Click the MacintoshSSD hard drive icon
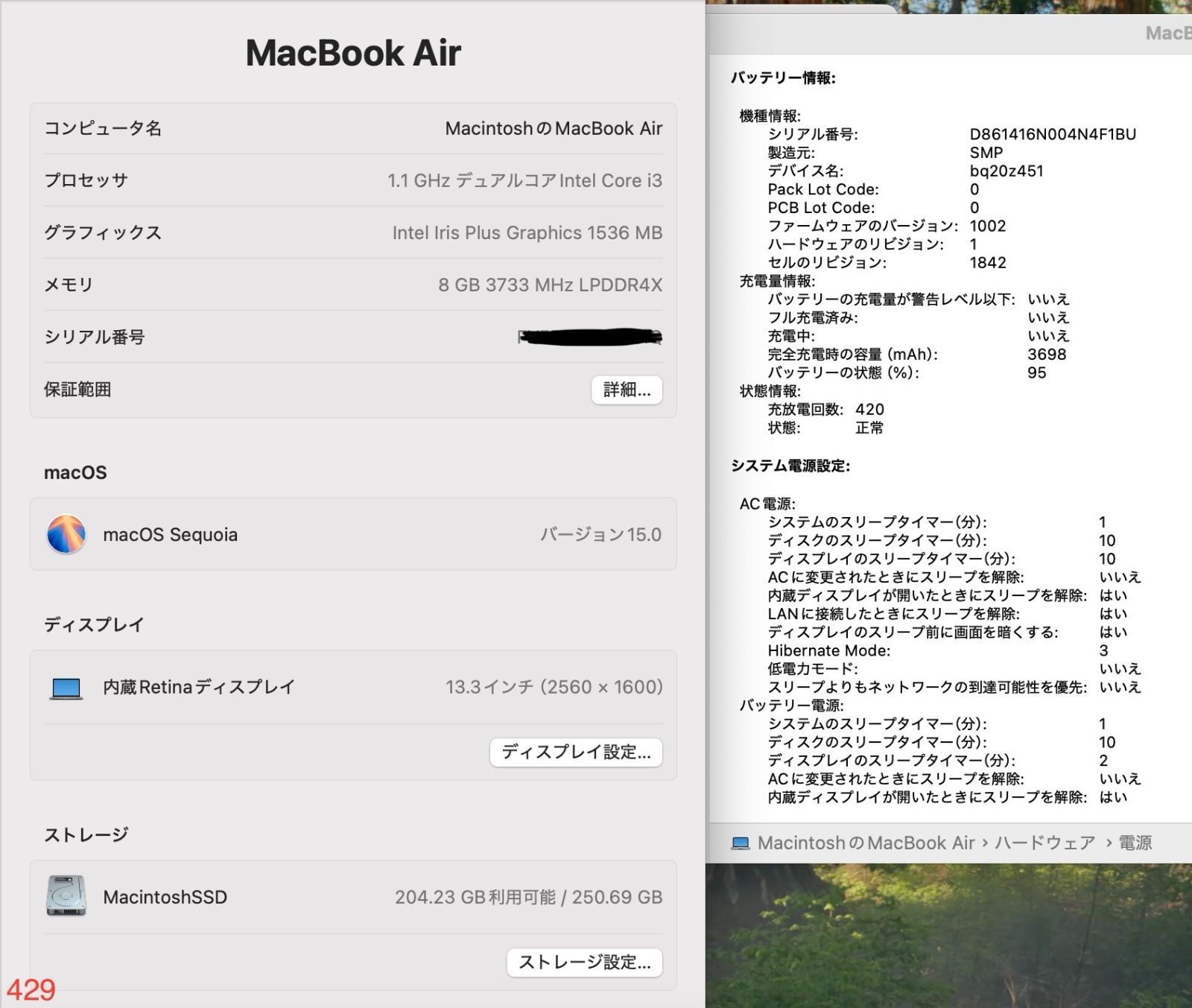This screenshot has width=1192, height=1008. click(66, 896)
